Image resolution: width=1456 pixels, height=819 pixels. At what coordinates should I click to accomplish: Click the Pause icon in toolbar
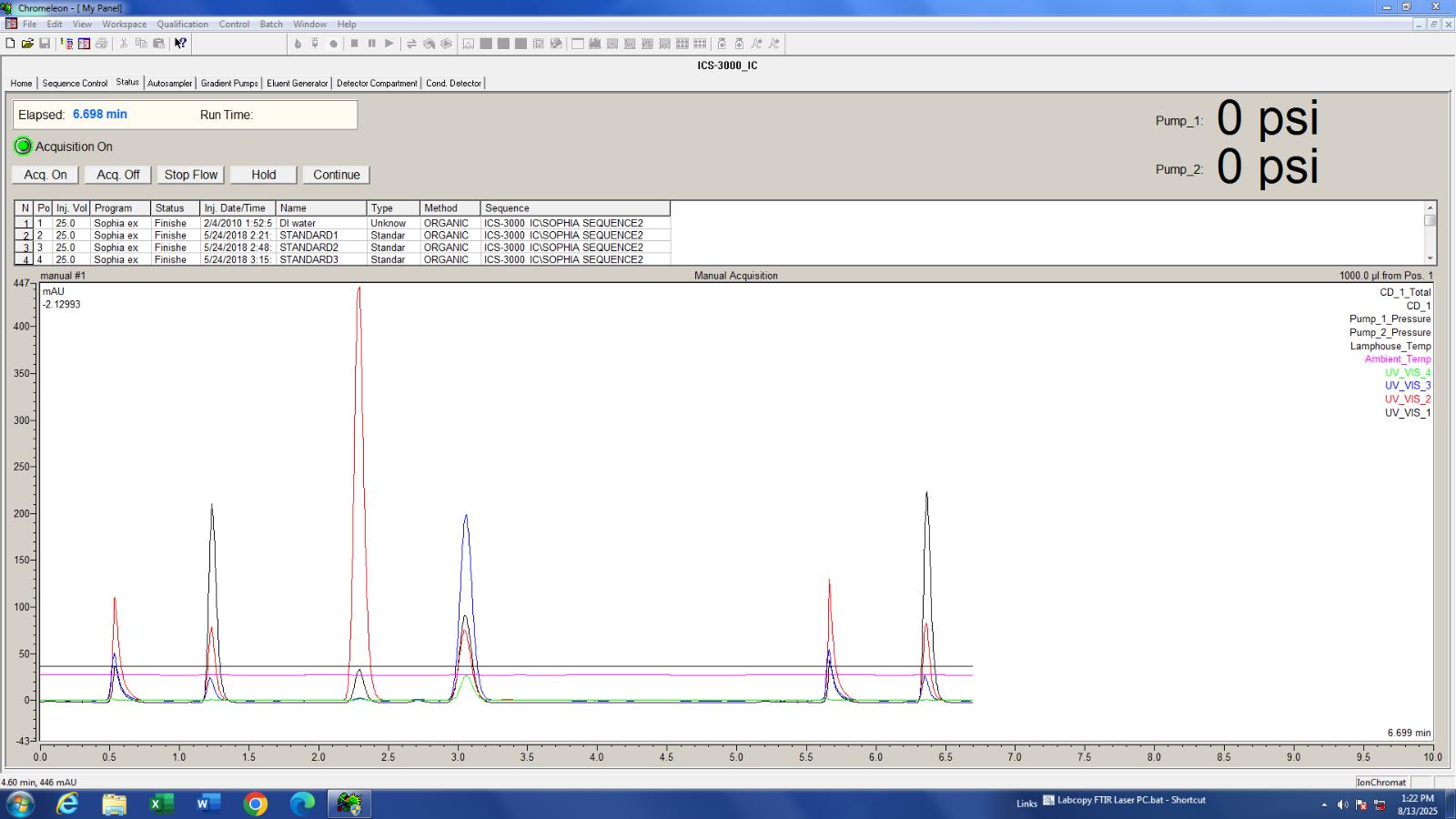point(371,44)
